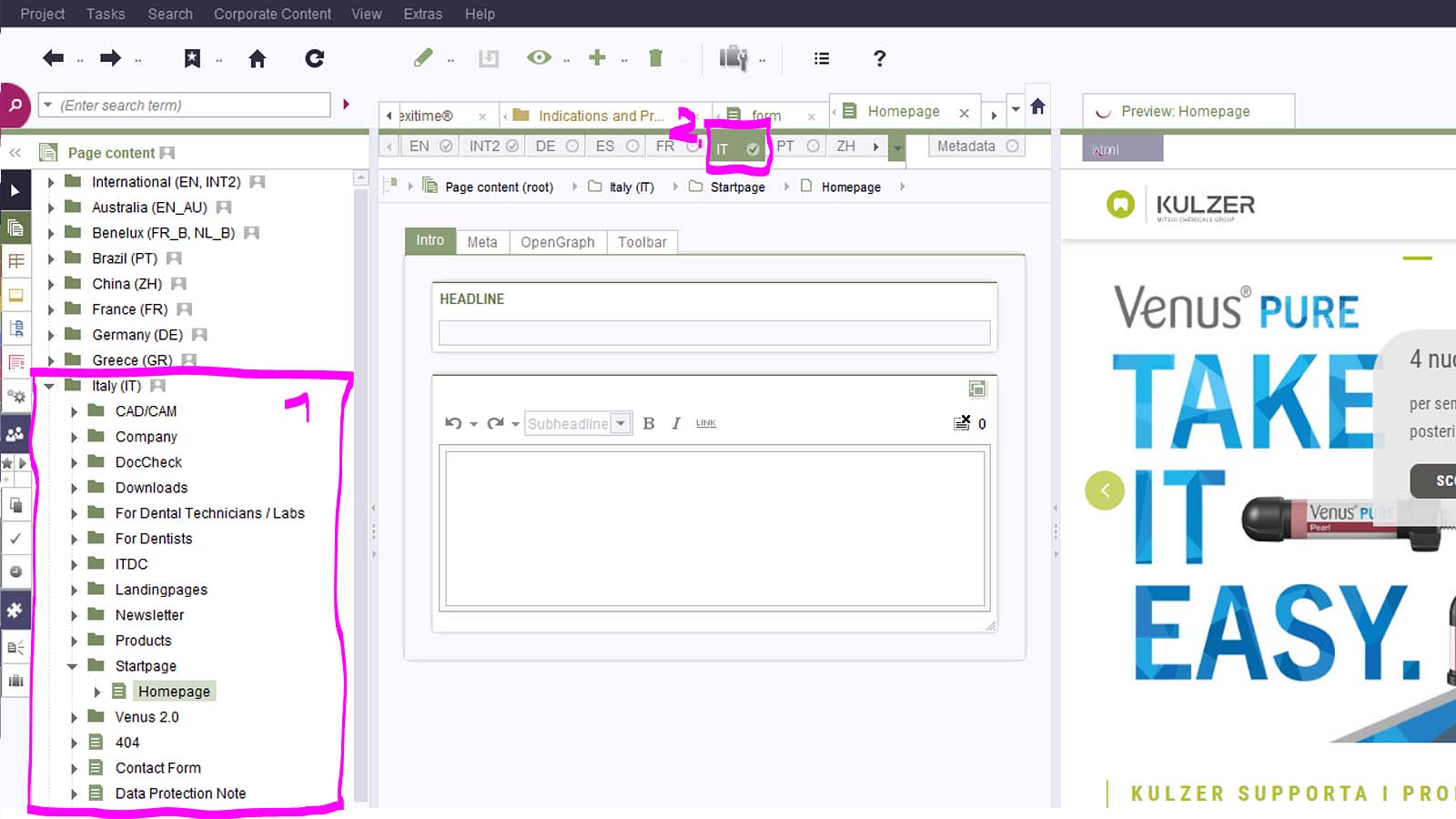This screenshot has height=819, width=1456.
Task: Toggle the DE language circle indicator
Action: pos(572,146)
